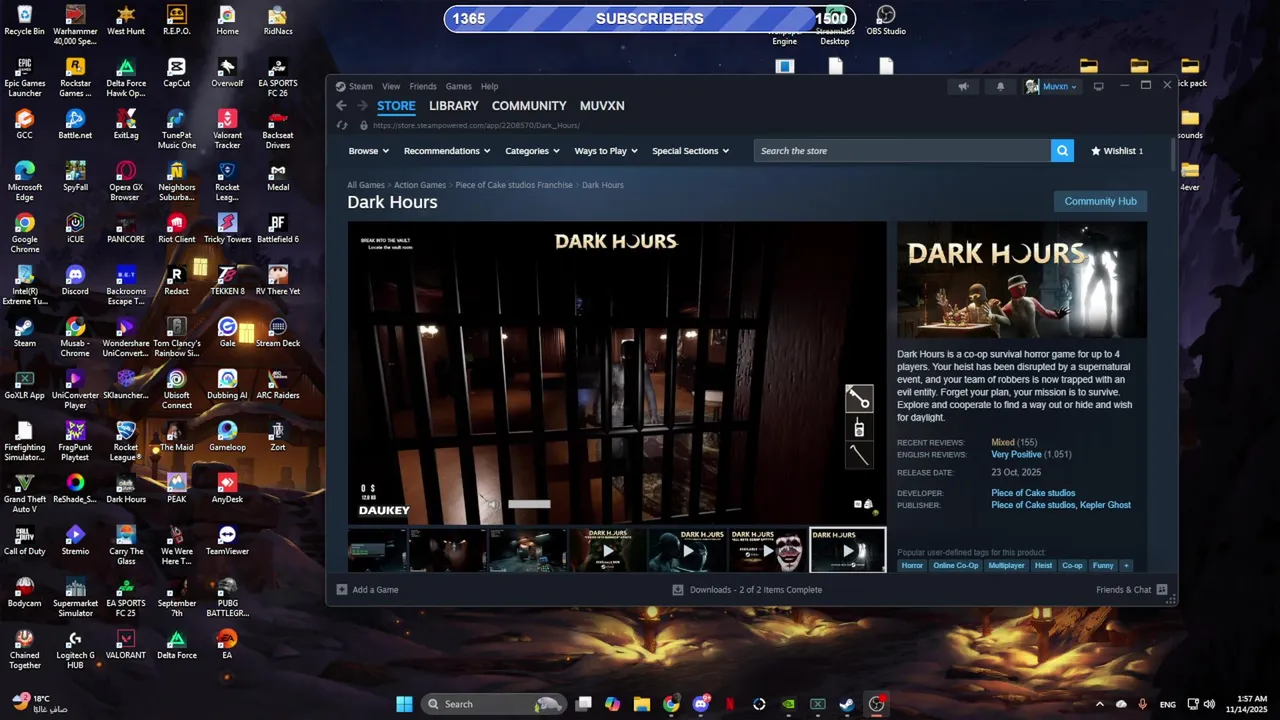Viewport: 1280px width, 720px height.
Task: Click the Windows taskbar Search box
Action: coord(494,704)
